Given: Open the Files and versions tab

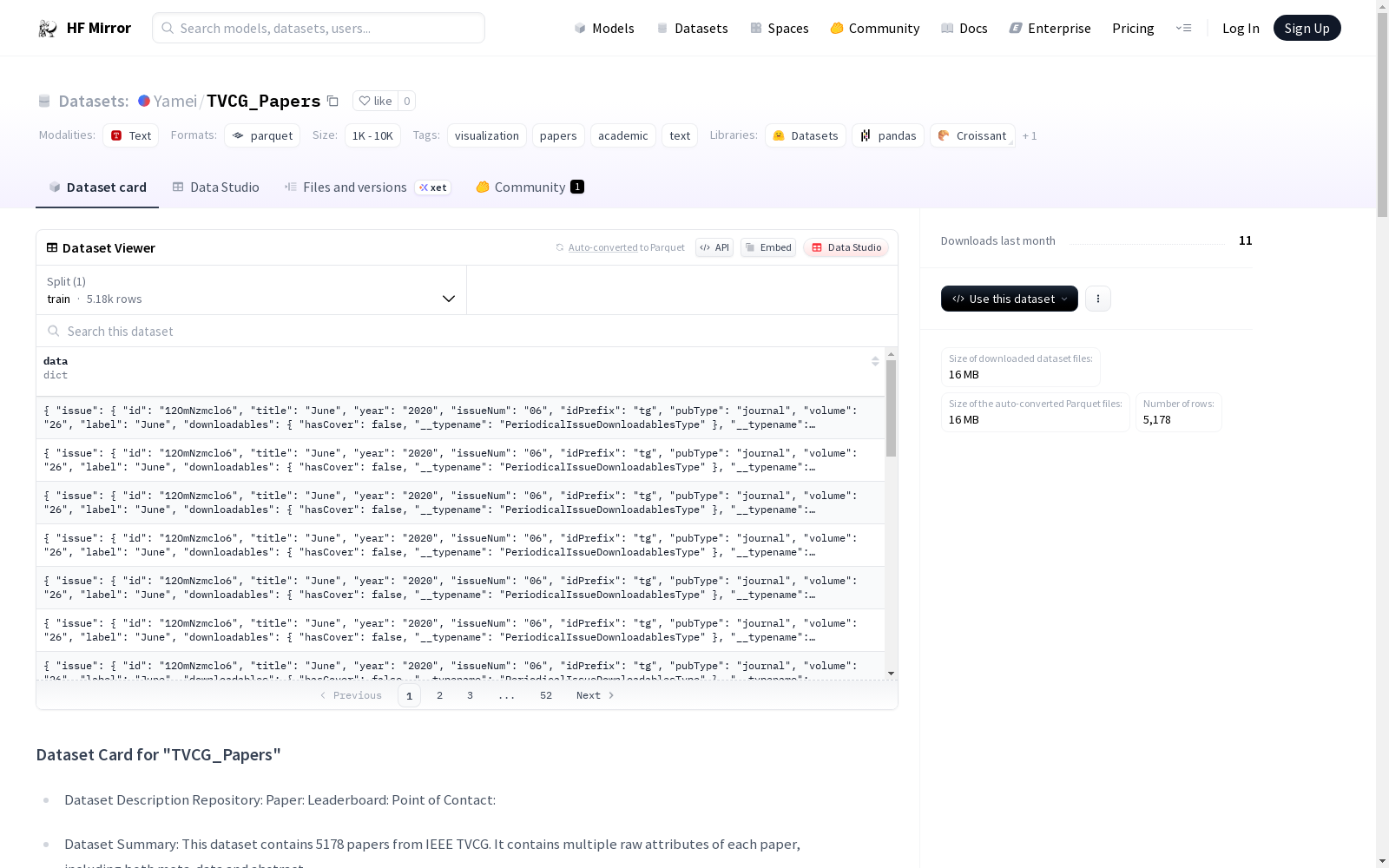Looking at the screenshot, I should pyautogui.click(x=367, y=187).
